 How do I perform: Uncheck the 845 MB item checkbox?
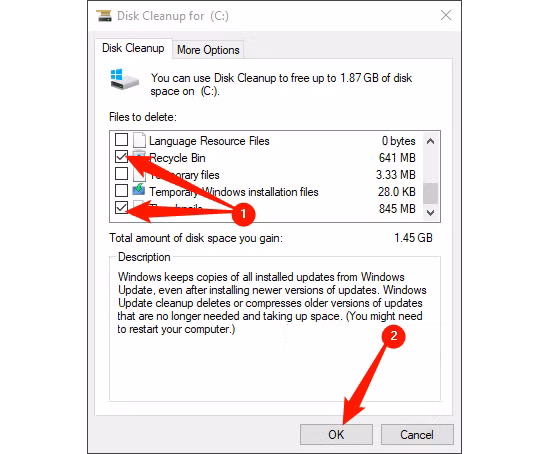(x=121, y=207)
